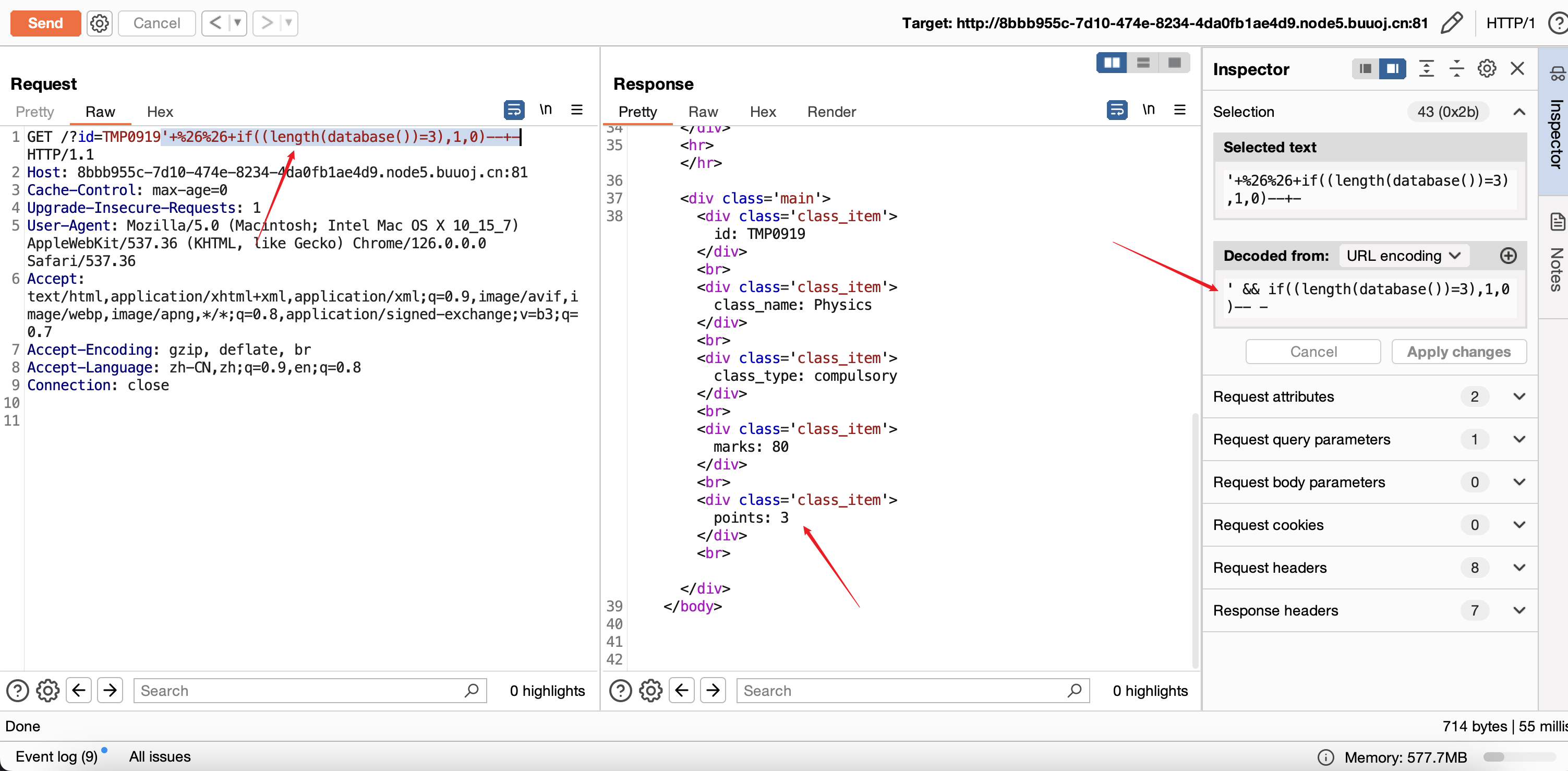This screenshot has height=771, width=1568.
Task: Open Request search settings gear
Action: pos(47,691)
